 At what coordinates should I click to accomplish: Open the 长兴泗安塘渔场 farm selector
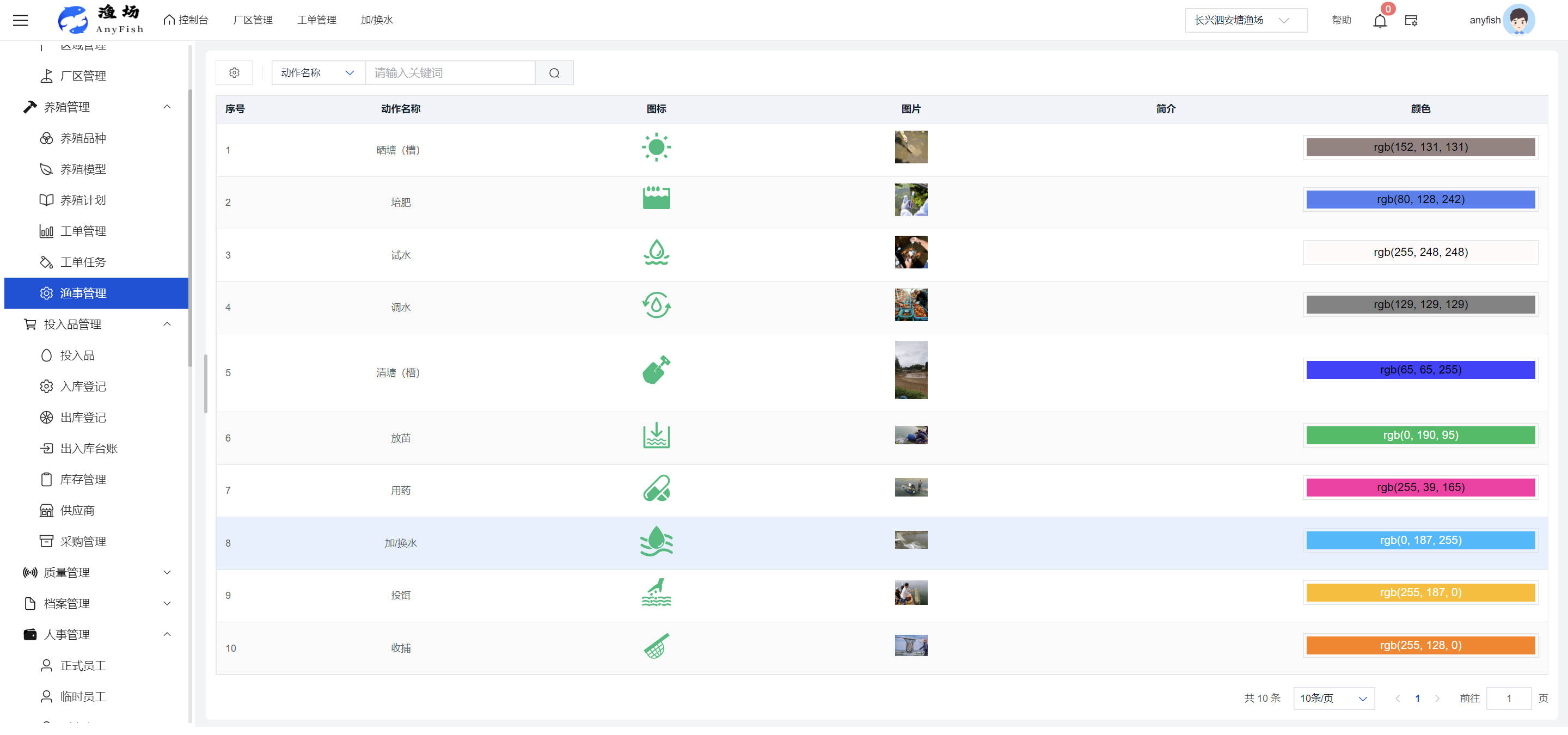pyautogui.click(x=1245, y=21)
